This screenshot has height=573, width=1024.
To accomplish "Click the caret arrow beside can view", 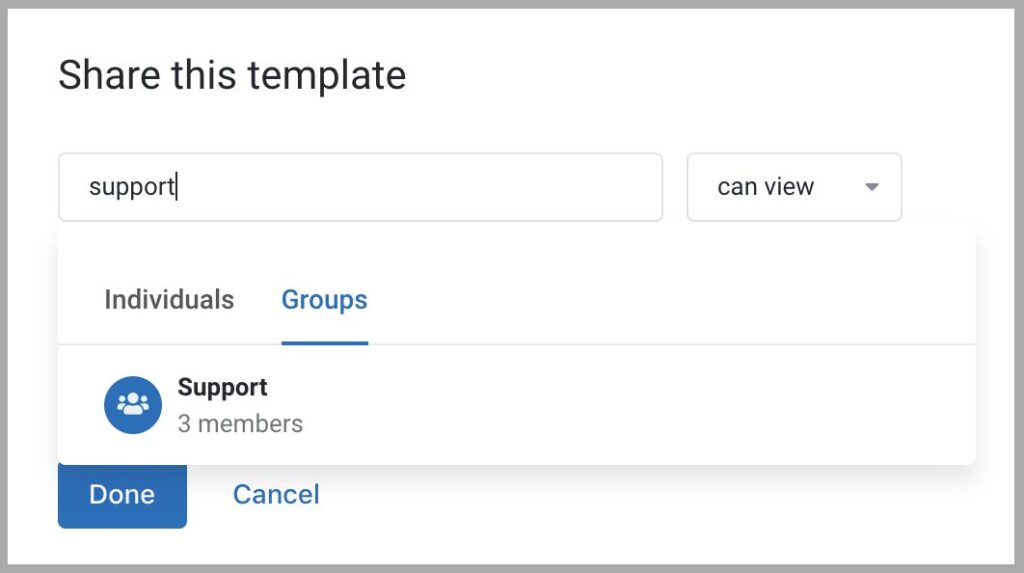I will click(x=872, y=187).
